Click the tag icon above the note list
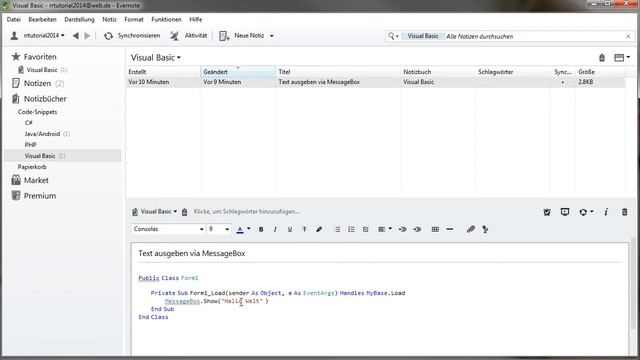640x360 pixels. point(602,58)
